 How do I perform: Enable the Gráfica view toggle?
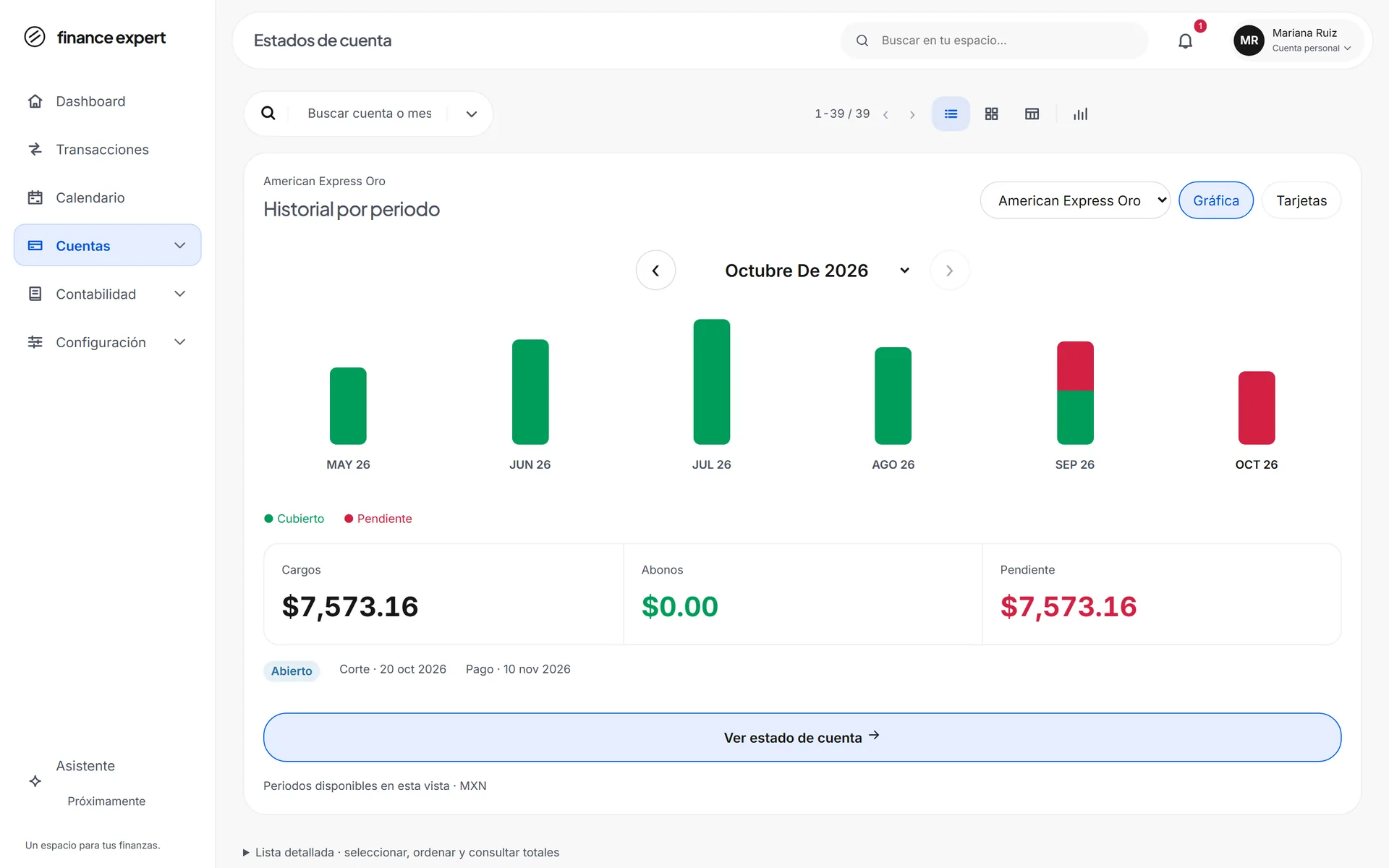tap(1216, 200)
